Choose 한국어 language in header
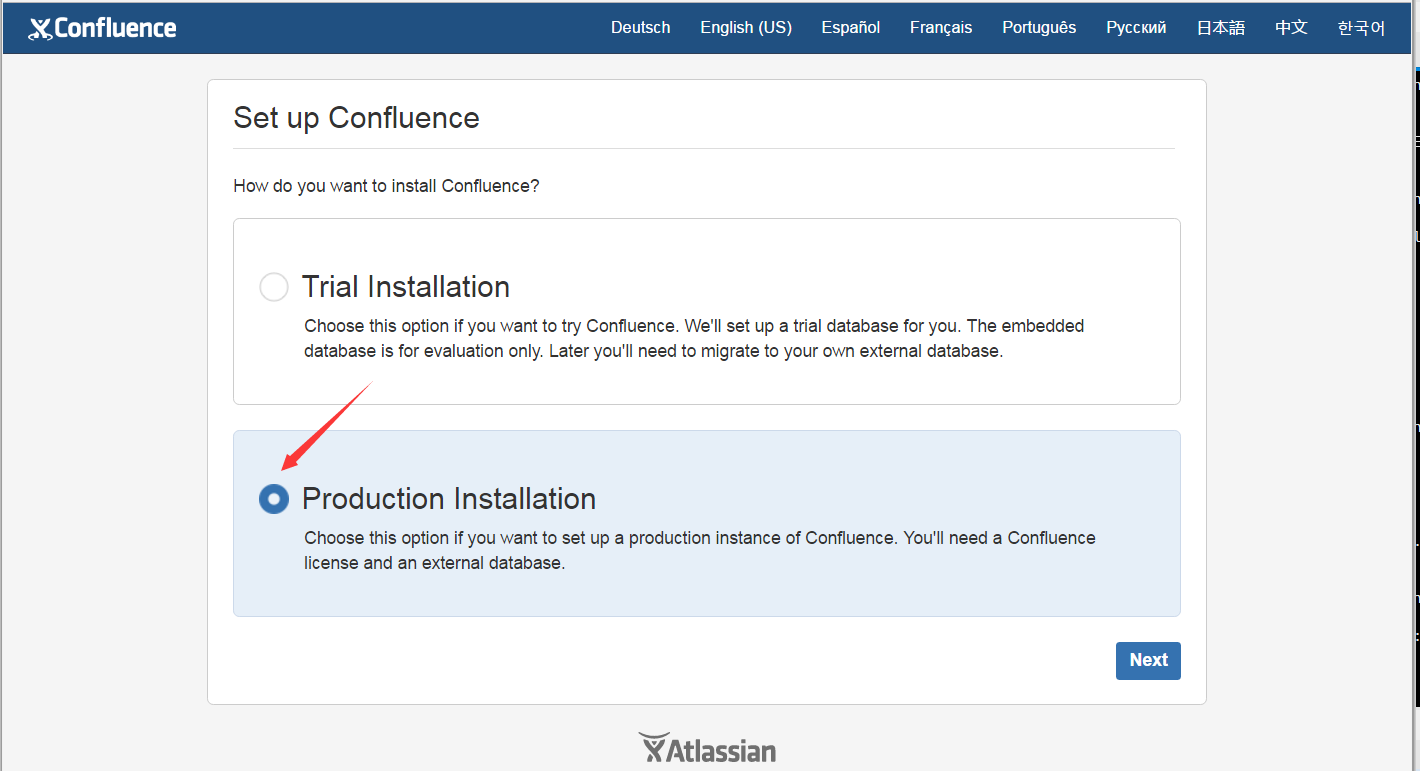Image resolution: width=1420 pixels, height=771 pixels. tap(1361, 28)
